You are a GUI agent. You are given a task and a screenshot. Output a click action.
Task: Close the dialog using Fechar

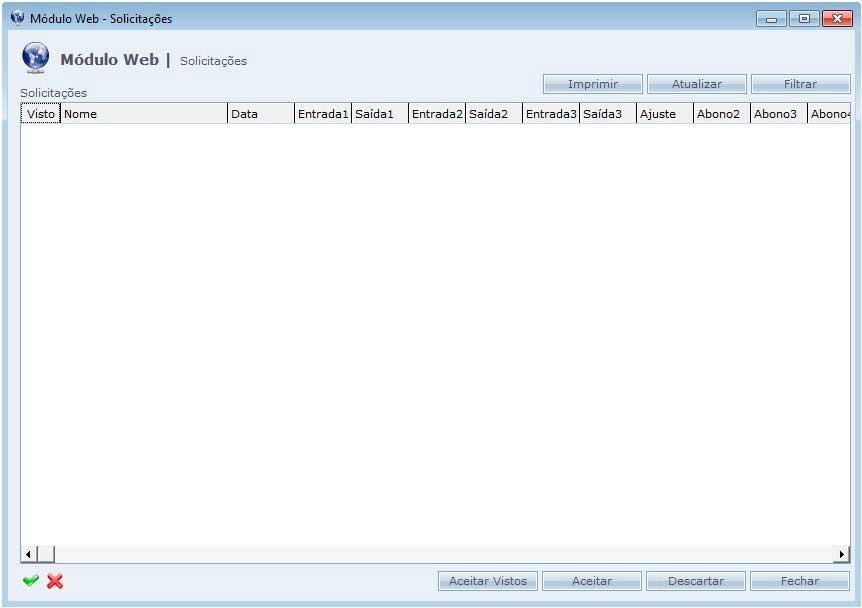(800, 581)
